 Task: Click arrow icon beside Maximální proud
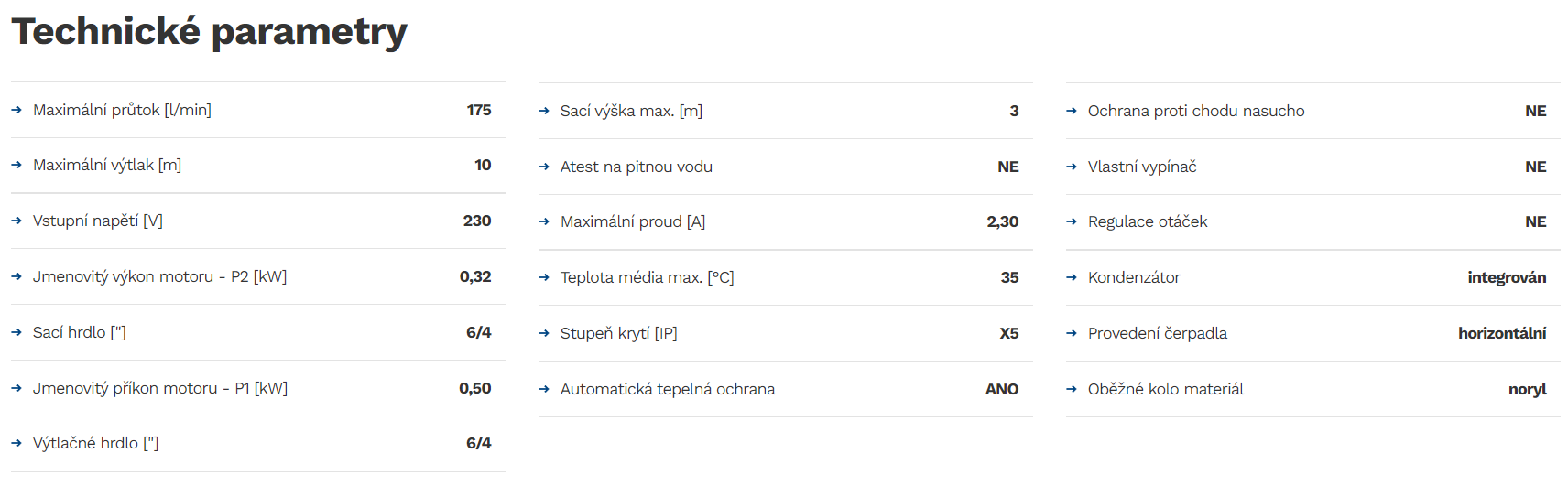point(544,221)
